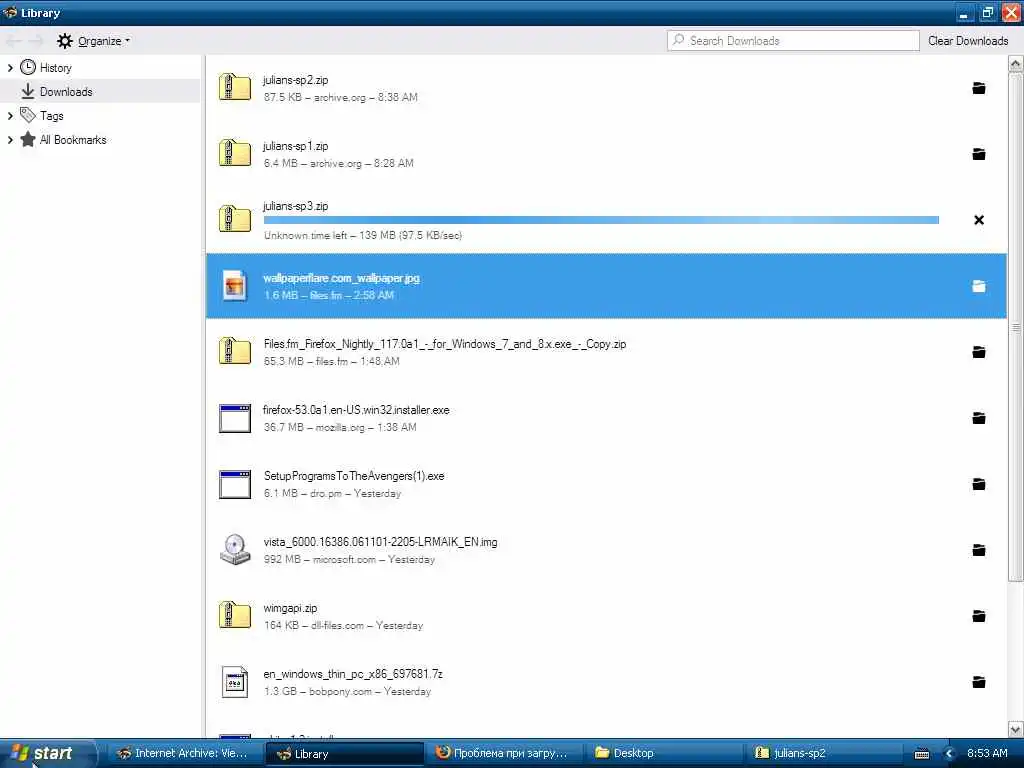Click the julians-sp3.zip zip folder icon
1024x768 pixels.
point(234,219)
